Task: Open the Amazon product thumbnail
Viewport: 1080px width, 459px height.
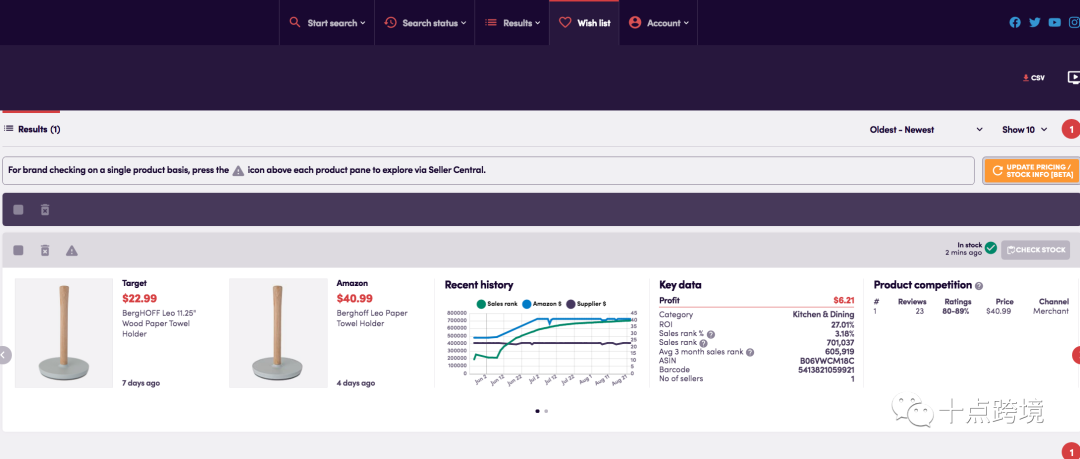Action: (278, 333)
